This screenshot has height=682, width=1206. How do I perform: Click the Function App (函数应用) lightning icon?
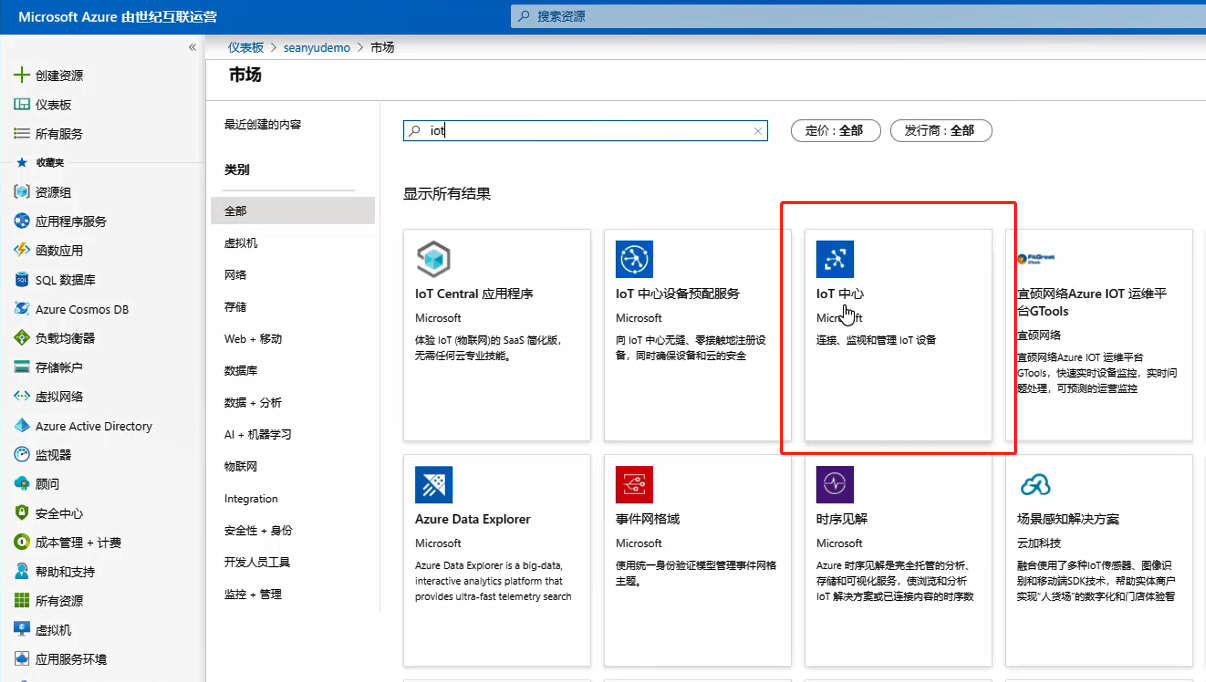[x=21, y=250]
